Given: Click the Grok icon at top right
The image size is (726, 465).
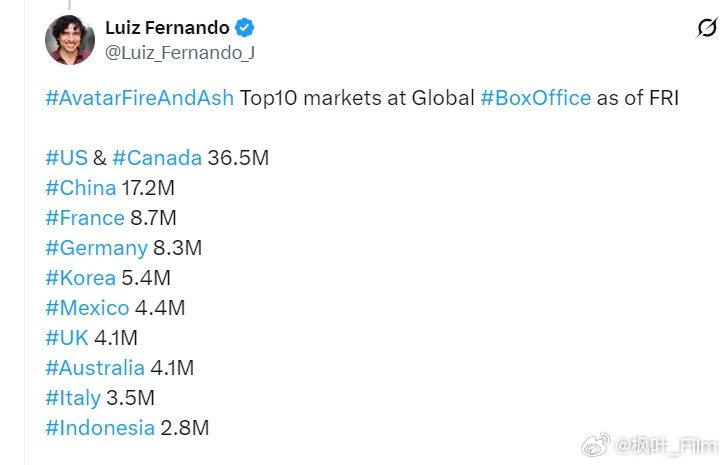Looking at the screenshot, I should point(706,29).
